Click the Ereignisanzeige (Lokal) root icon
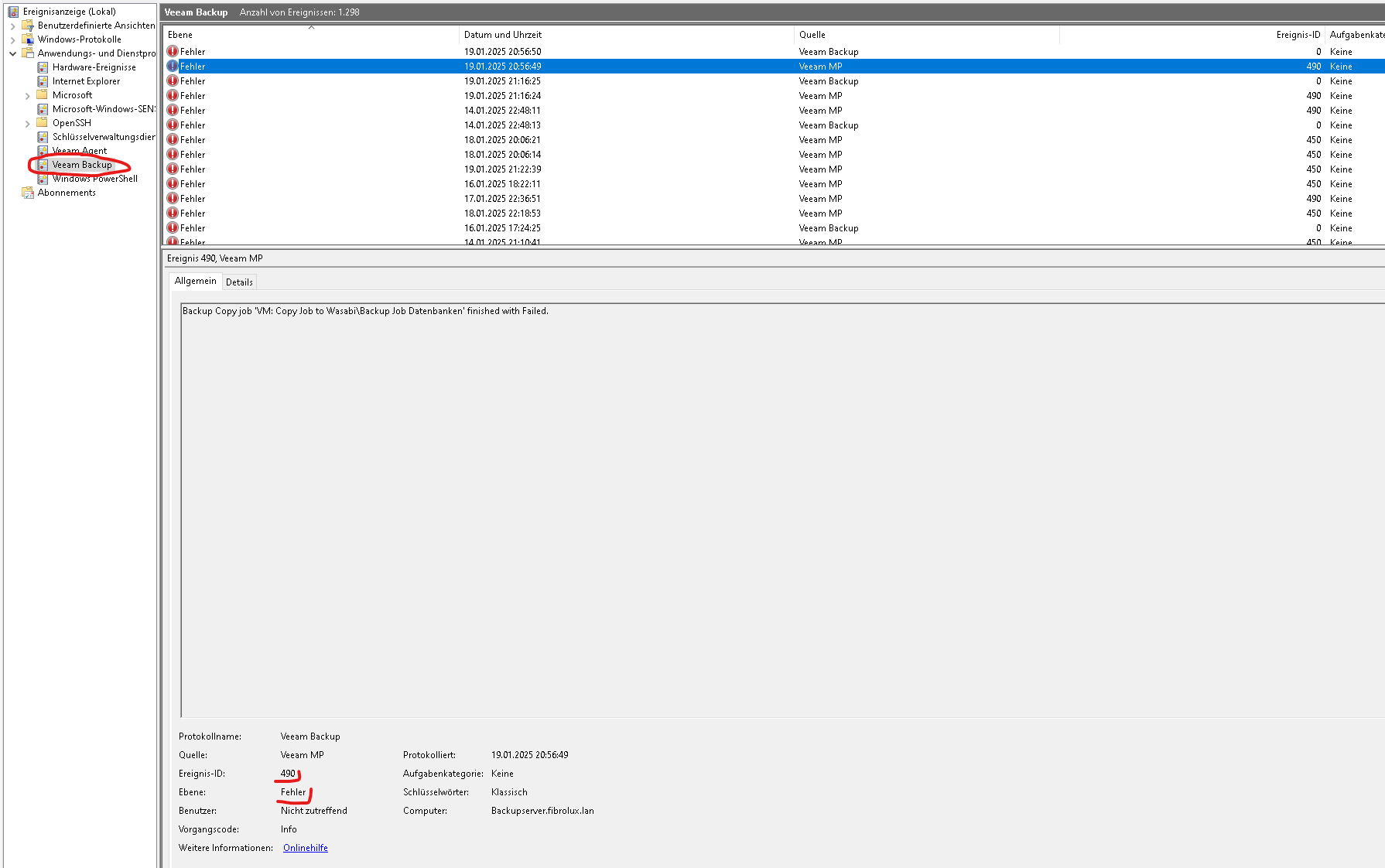This screenshot has height=868, width=1385. [13, 12]
